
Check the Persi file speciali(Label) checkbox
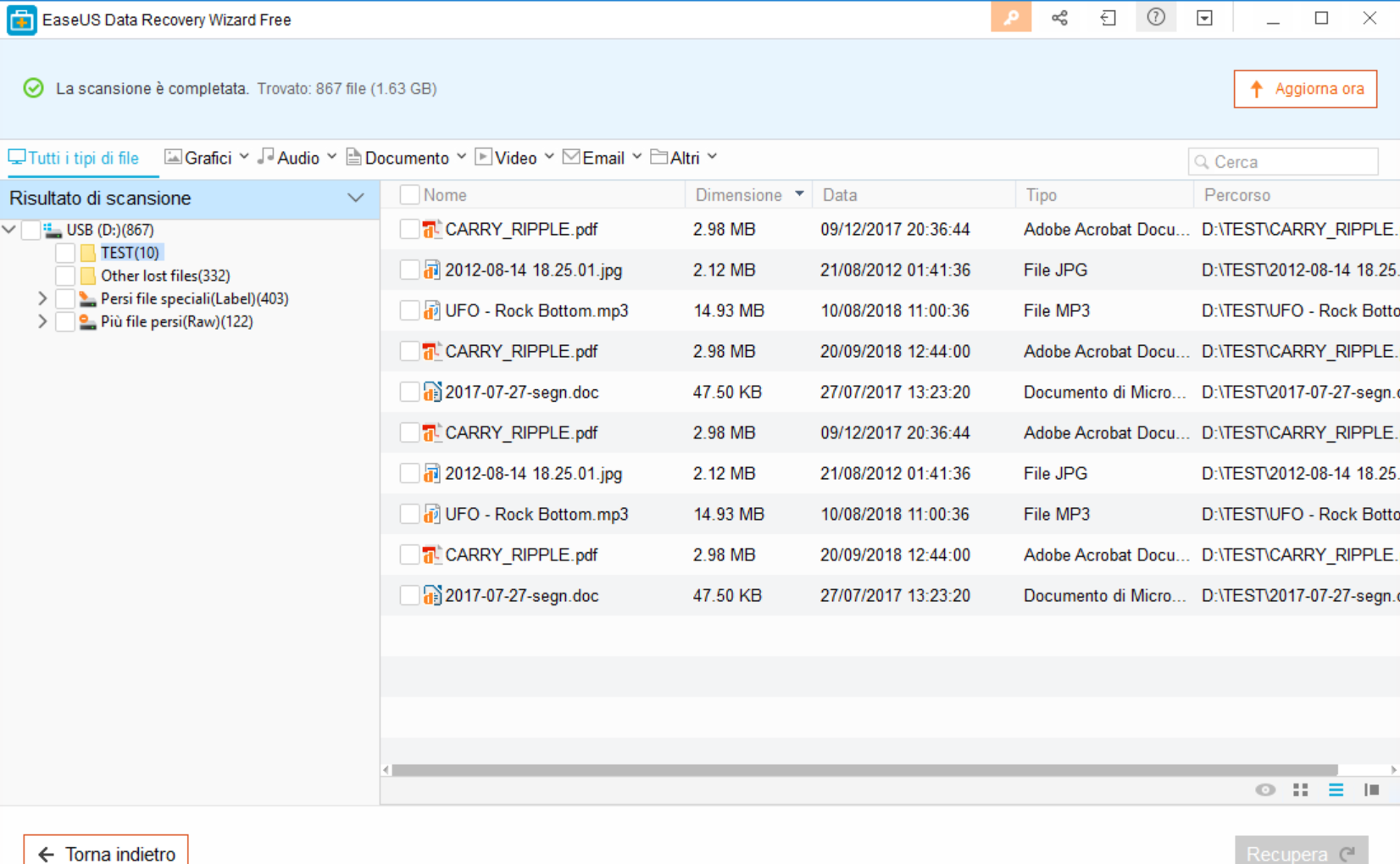coord(64,298)
